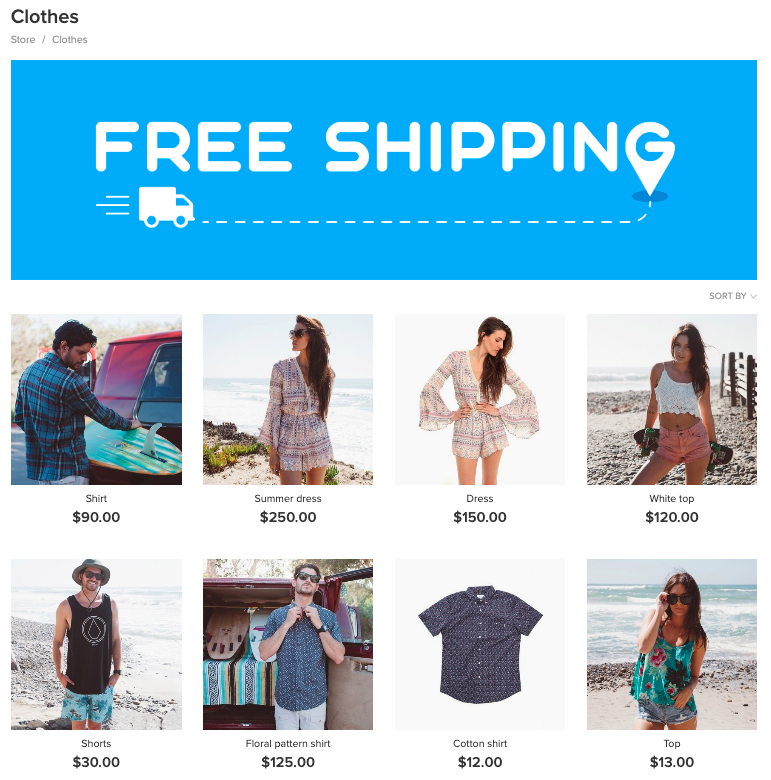Screen dimensions: 771x780
Task: Click the delivery truck icon in banner
Action: (x=166, y=207)
